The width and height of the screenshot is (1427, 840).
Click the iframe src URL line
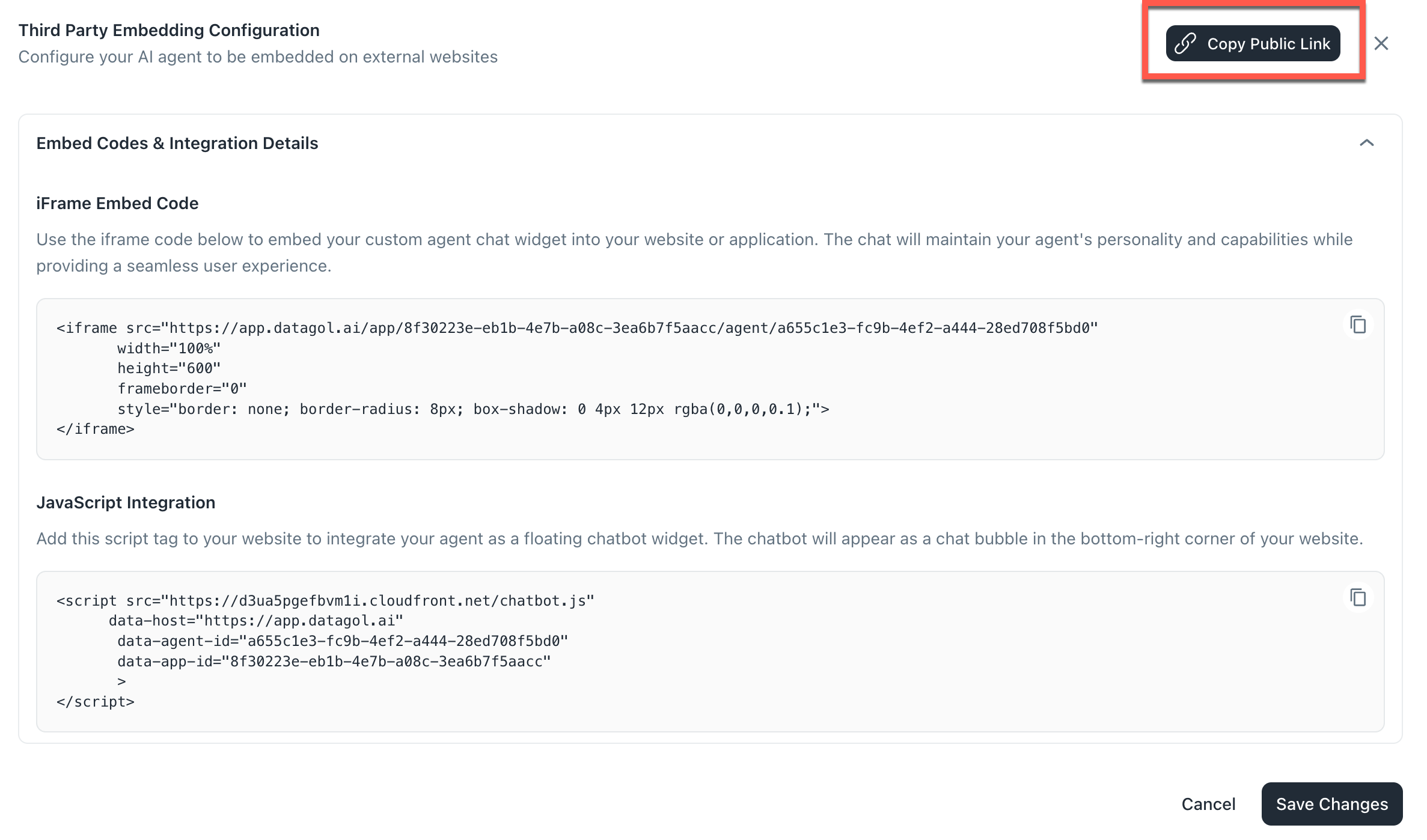point(577,328)
